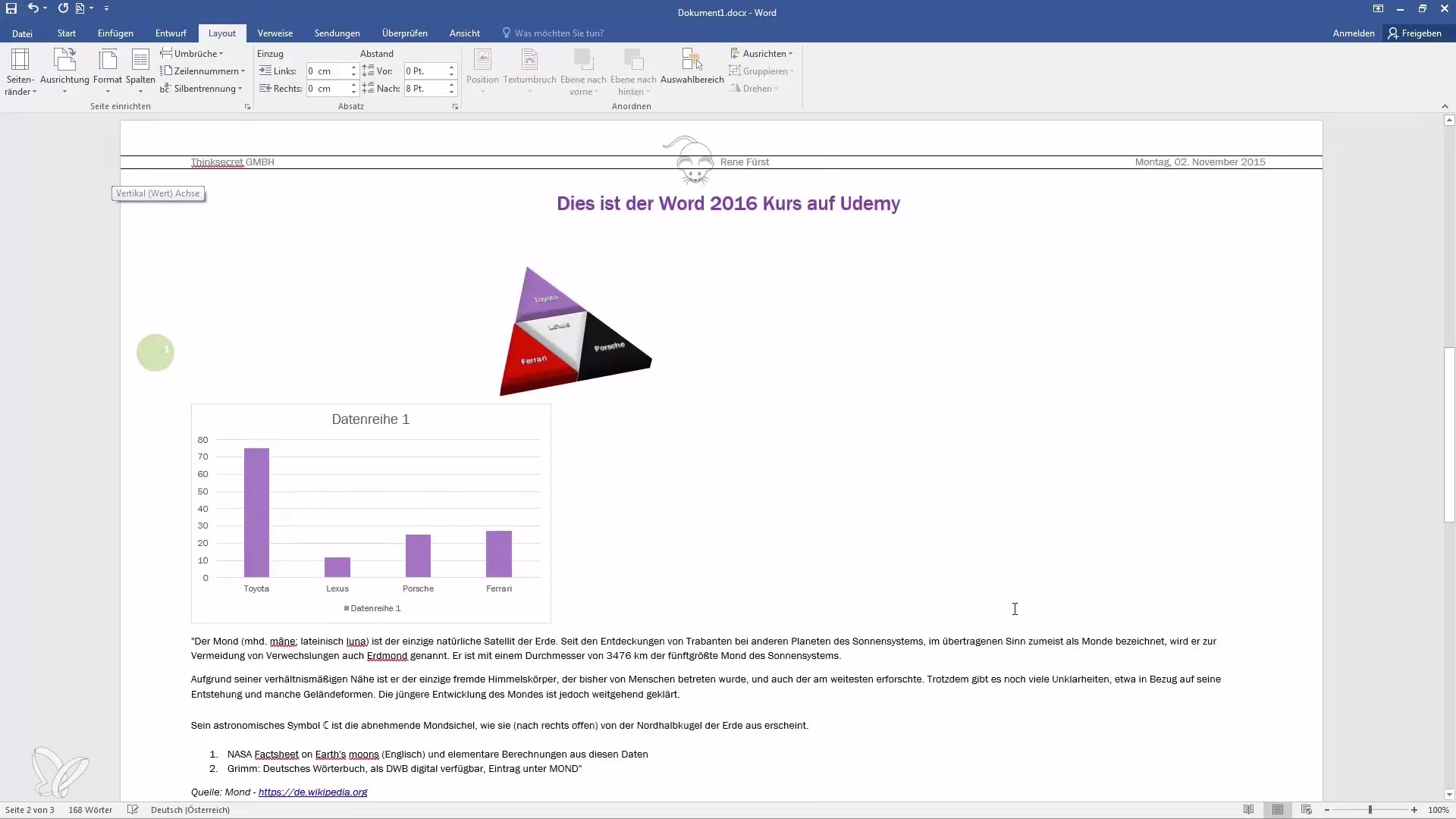This screenshot has height=819, width=1456.
Task: Click the 'Seite 2 von 3' status indicator
Action: pyautogui.click(x=30, y=810)
